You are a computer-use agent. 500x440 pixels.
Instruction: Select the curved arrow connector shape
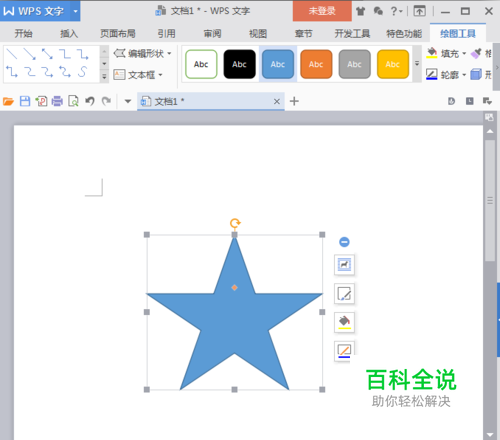tap(47, 71)
